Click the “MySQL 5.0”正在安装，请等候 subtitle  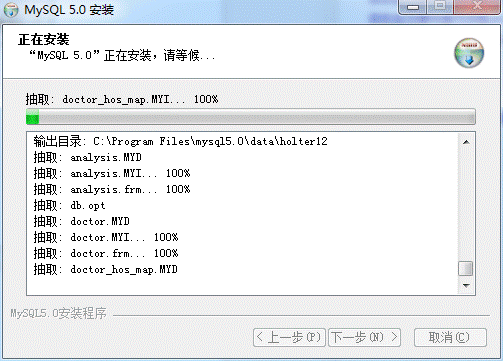tap(122, 55)
